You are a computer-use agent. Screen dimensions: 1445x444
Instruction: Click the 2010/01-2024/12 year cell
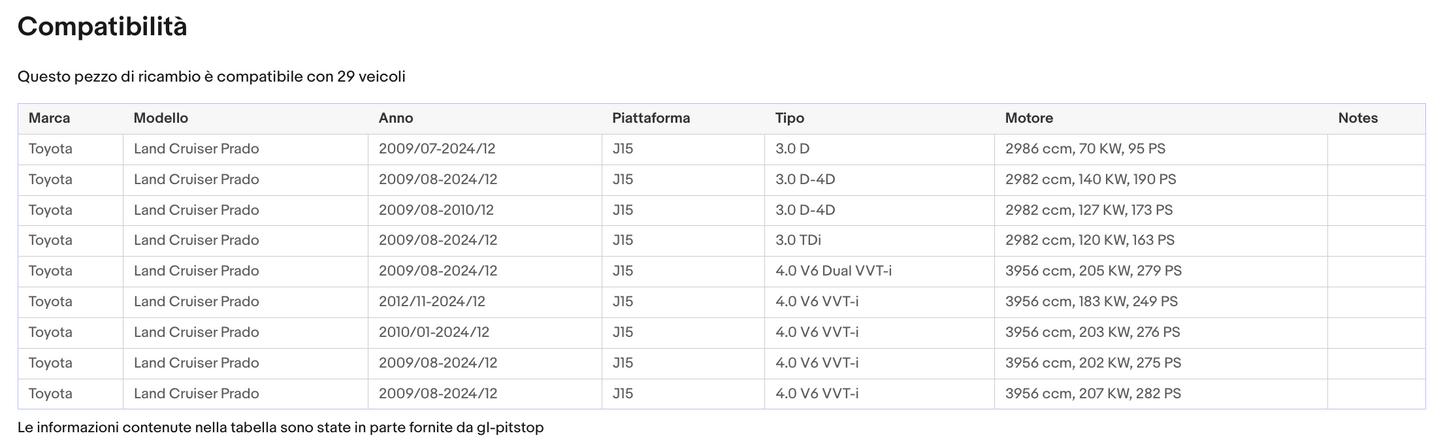pos(434,332)
